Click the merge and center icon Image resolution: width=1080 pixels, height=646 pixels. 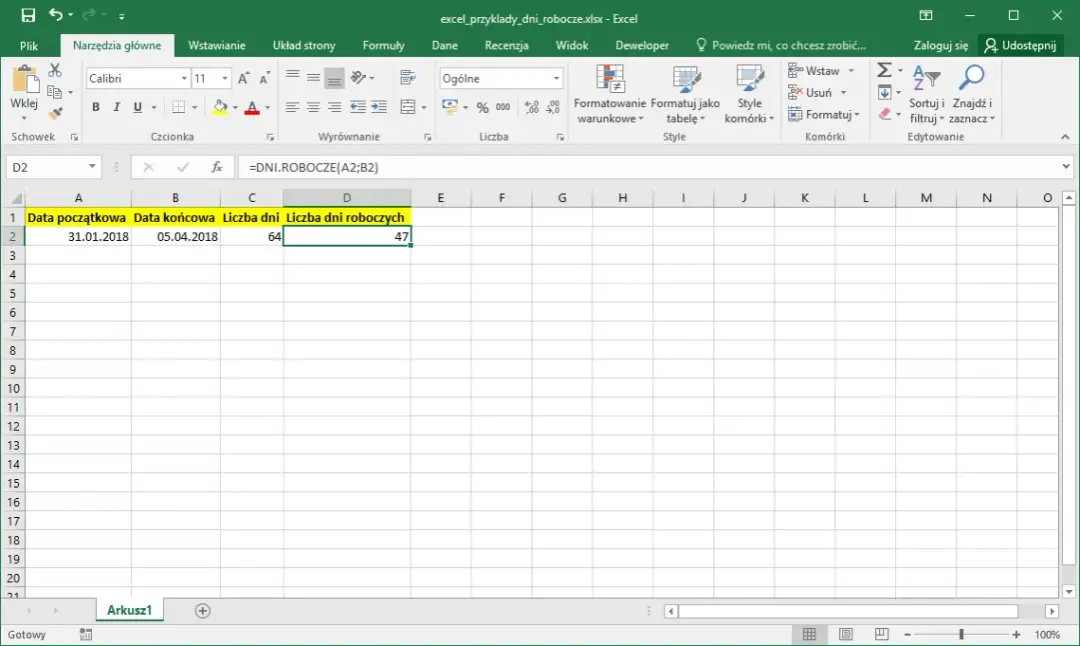(x=409, y=107)
